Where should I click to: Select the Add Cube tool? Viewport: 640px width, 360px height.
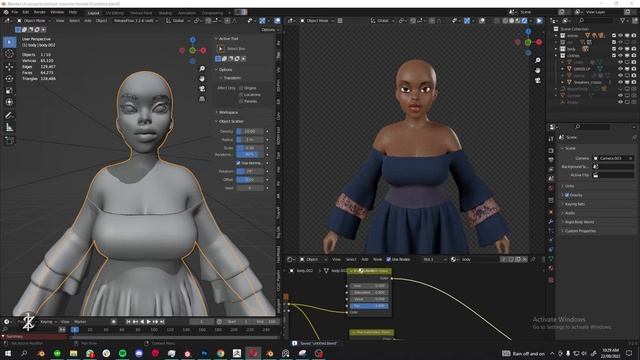9,141
